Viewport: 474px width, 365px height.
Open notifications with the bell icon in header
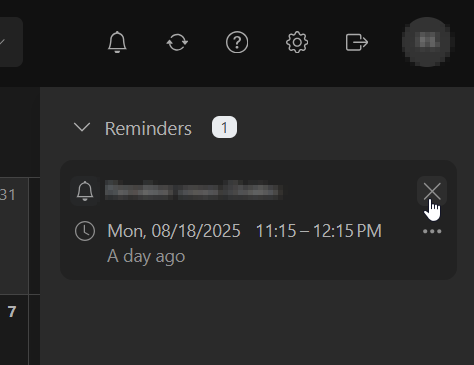117,42
